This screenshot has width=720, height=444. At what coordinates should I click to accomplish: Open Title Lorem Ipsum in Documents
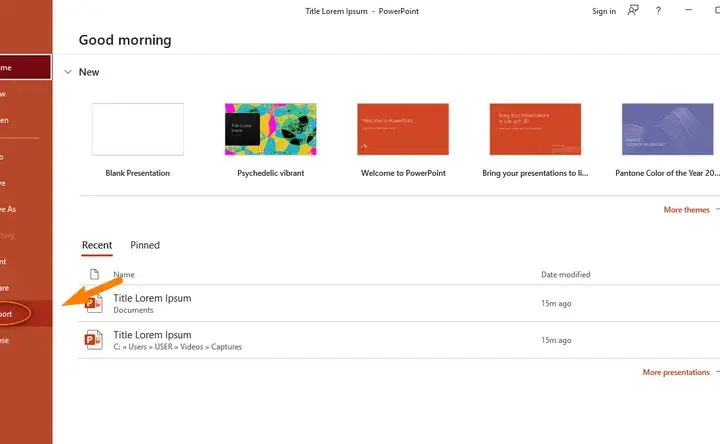click(x=152, y=298)
